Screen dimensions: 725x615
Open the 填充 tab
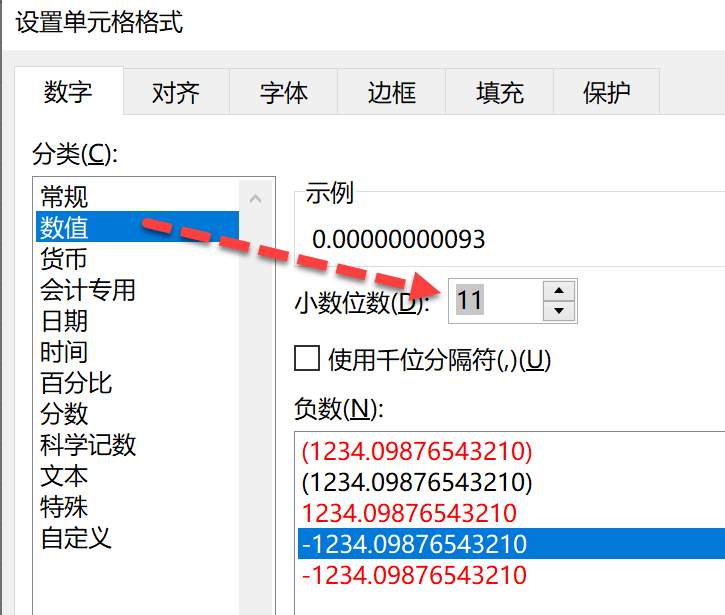coord(499,92)
